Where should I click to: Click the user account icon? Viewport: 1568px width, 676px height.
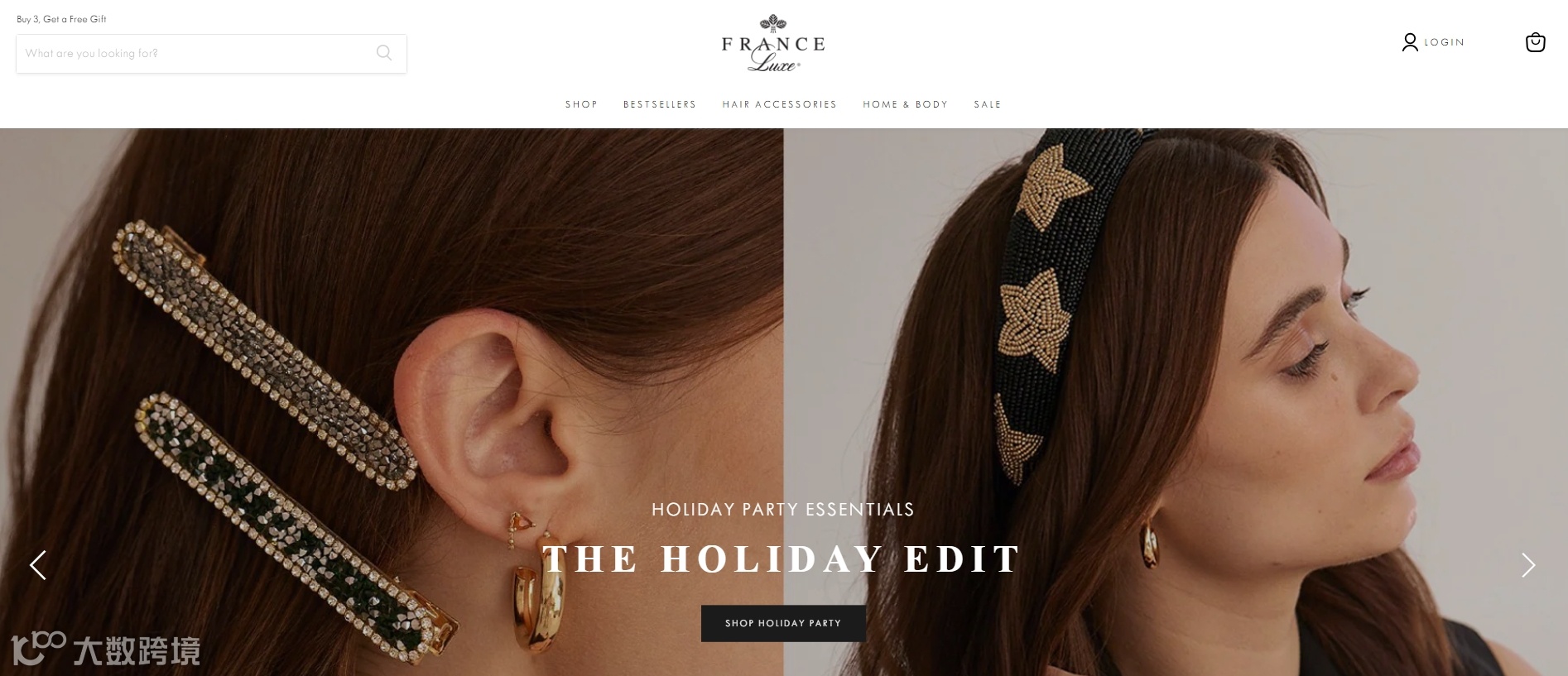click(1410, 42)
